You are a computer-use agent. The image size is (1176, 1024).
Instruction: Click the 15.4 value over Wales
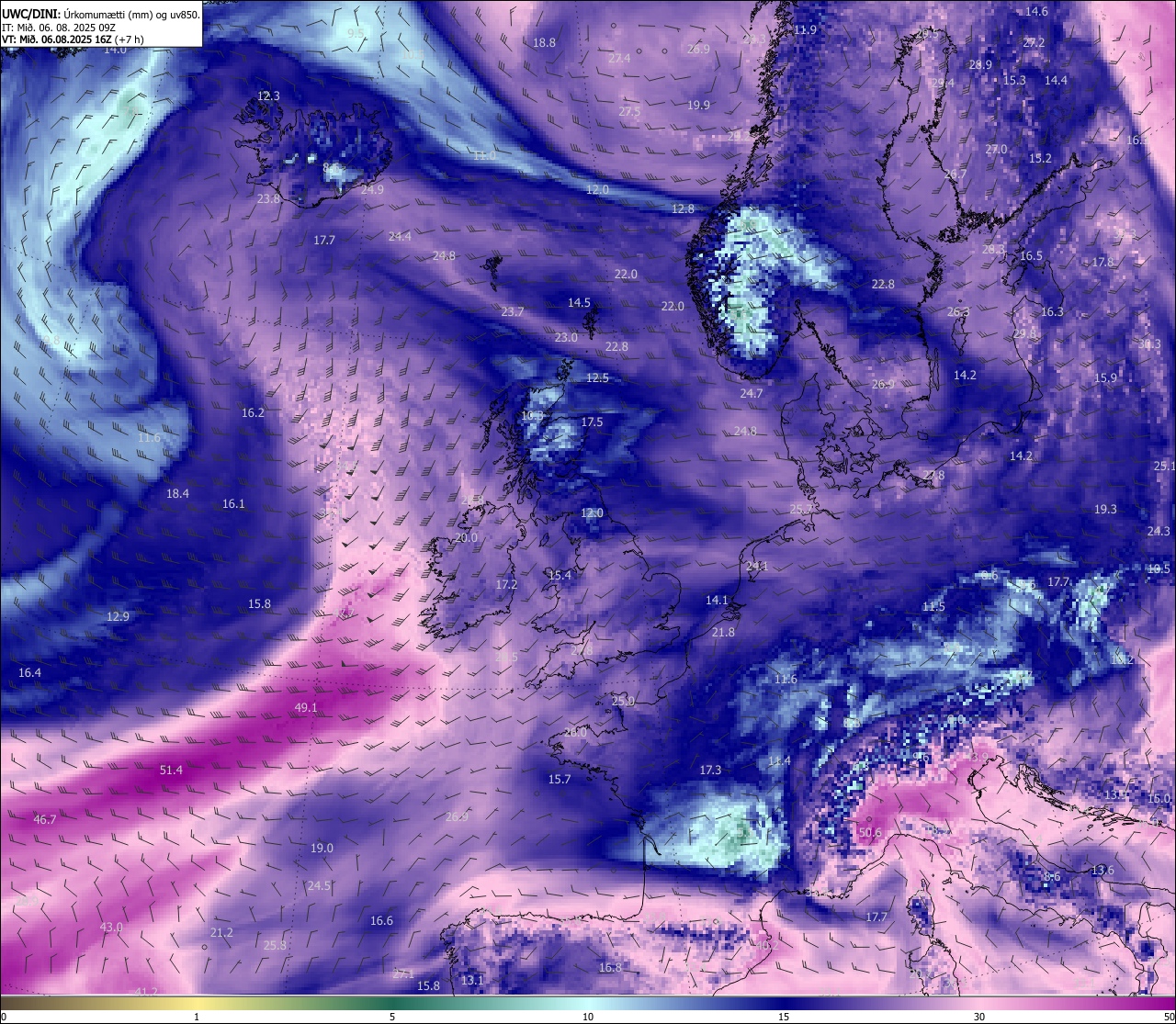pyautogui.click(x=560, y=575)
